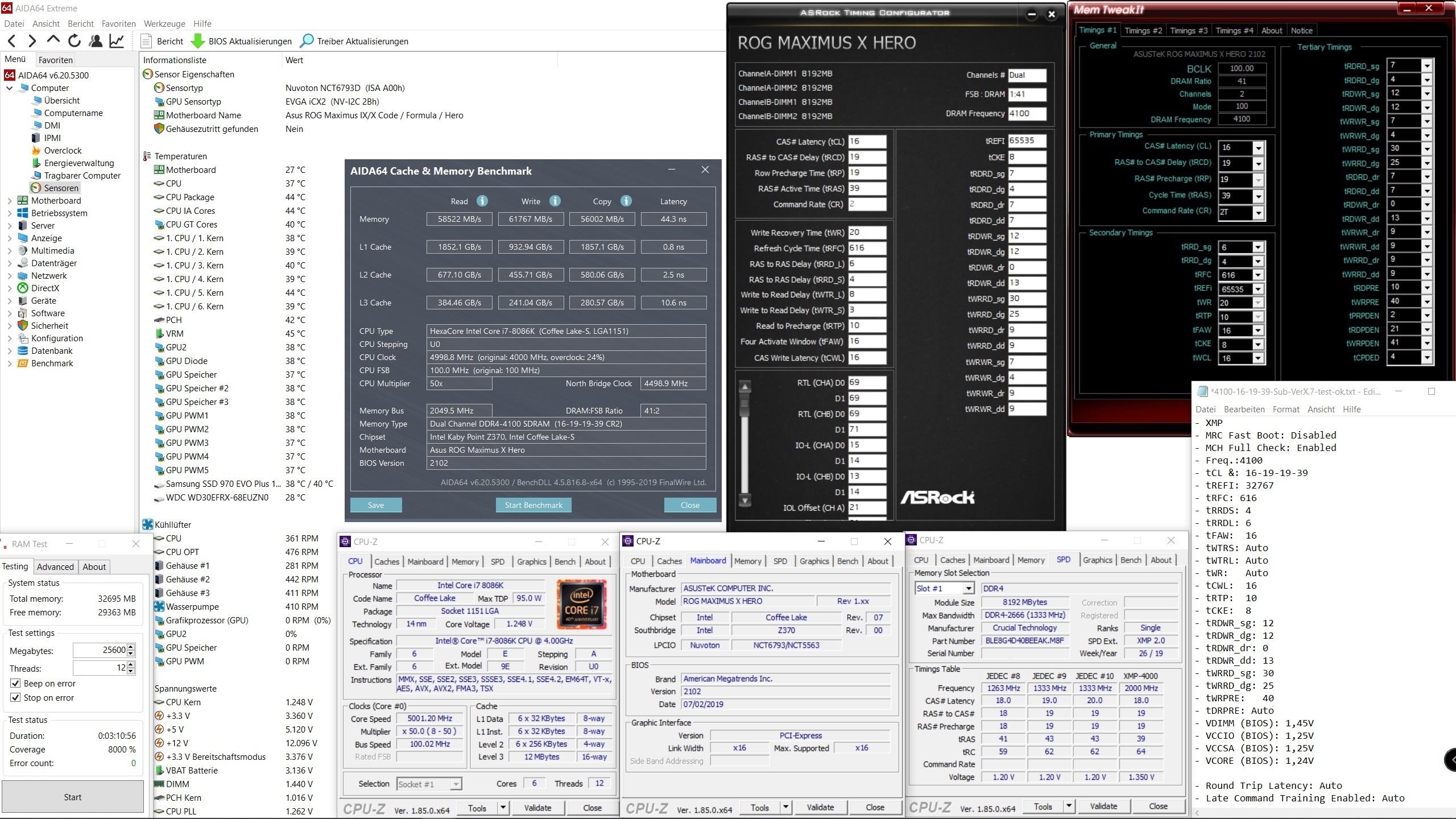Viewport: 1456px width, 819px height.
Task: Click Treiber Aktualisierungen magnifier icon
Action: point(307,41)
